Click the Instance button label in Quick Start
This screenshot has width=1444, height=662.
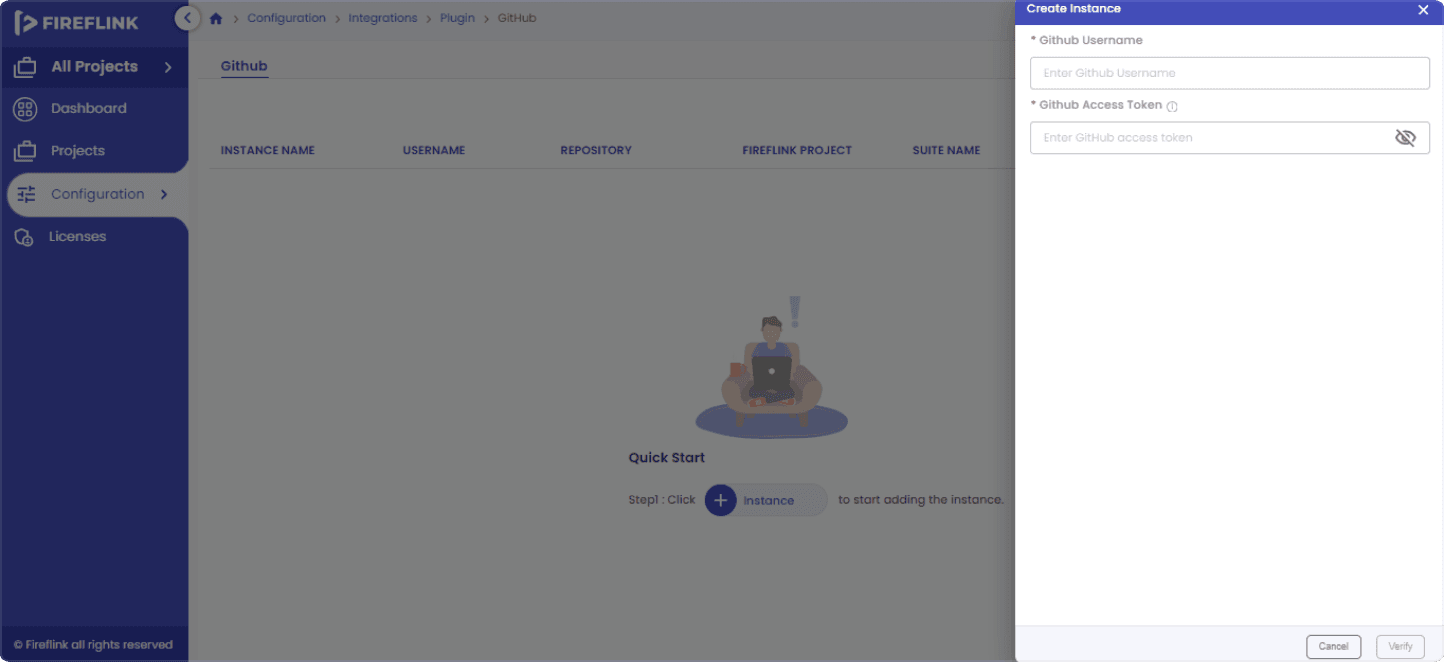768,501
